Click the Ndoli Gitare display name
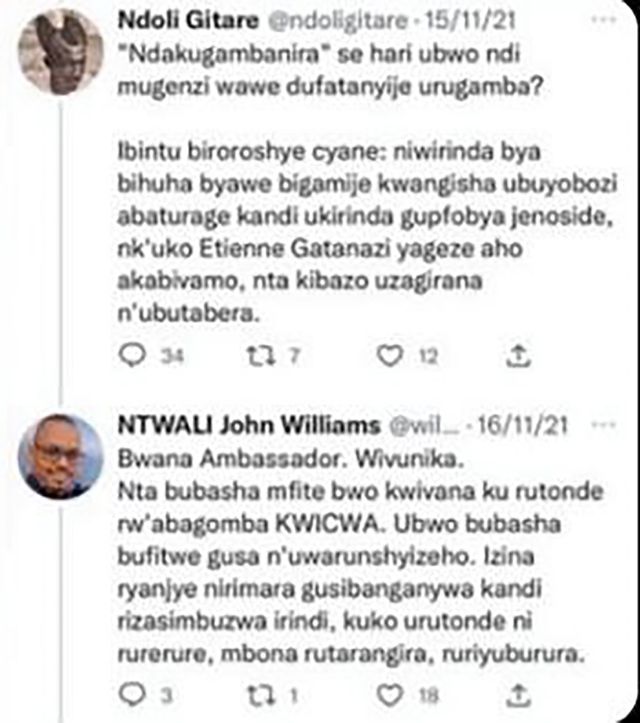Screen dimensions: 640x723 click(188, 21)
